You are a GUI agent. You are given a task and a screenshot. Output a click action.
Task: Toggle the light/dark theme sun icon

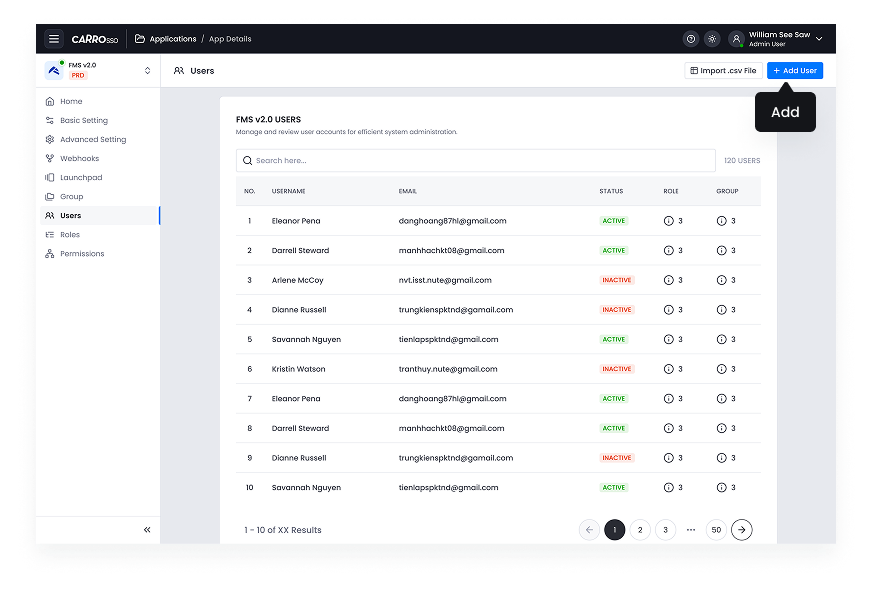point(712,39)
